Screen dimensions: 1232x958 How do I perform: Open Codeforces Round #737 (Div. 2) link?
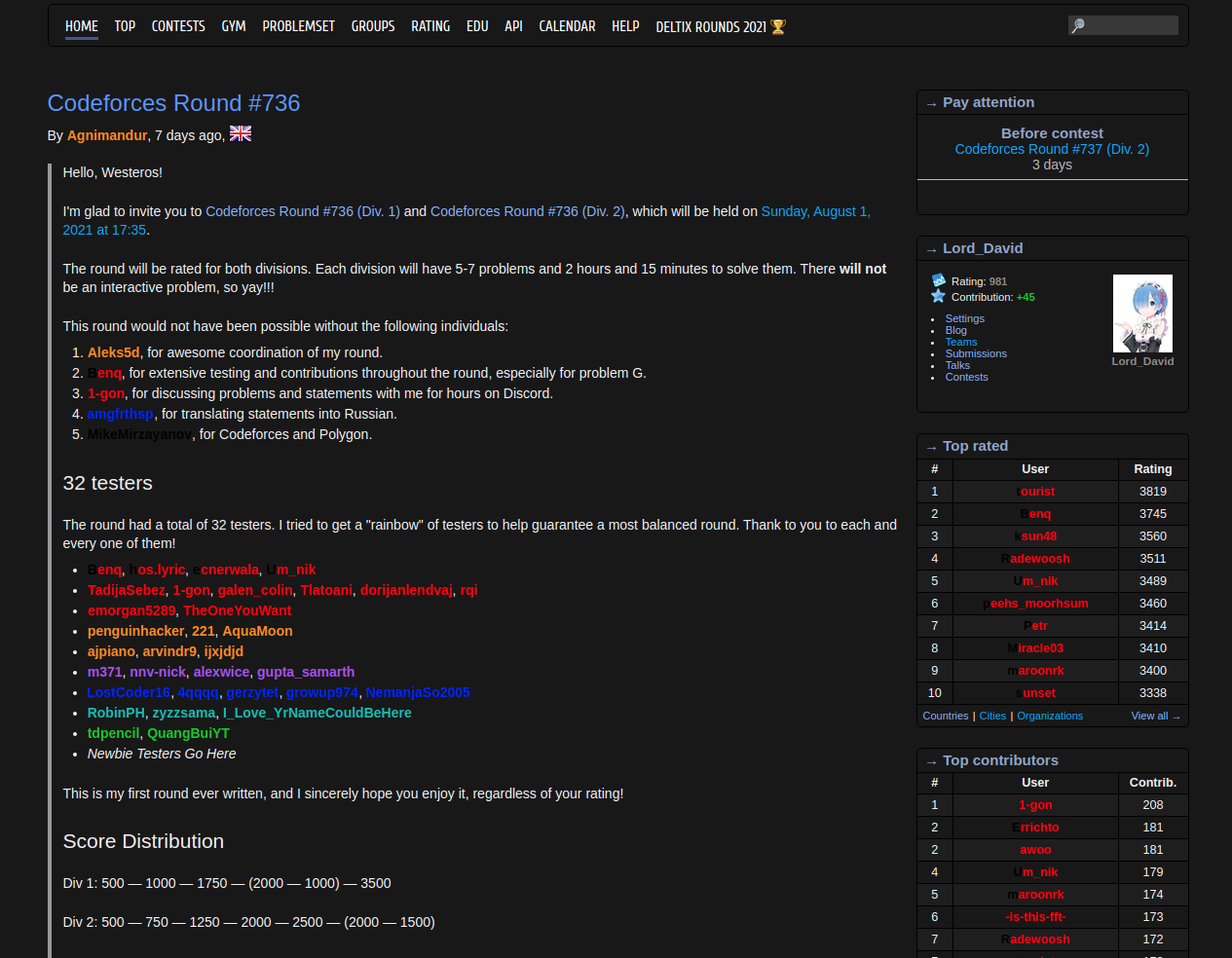[1052, 149]
